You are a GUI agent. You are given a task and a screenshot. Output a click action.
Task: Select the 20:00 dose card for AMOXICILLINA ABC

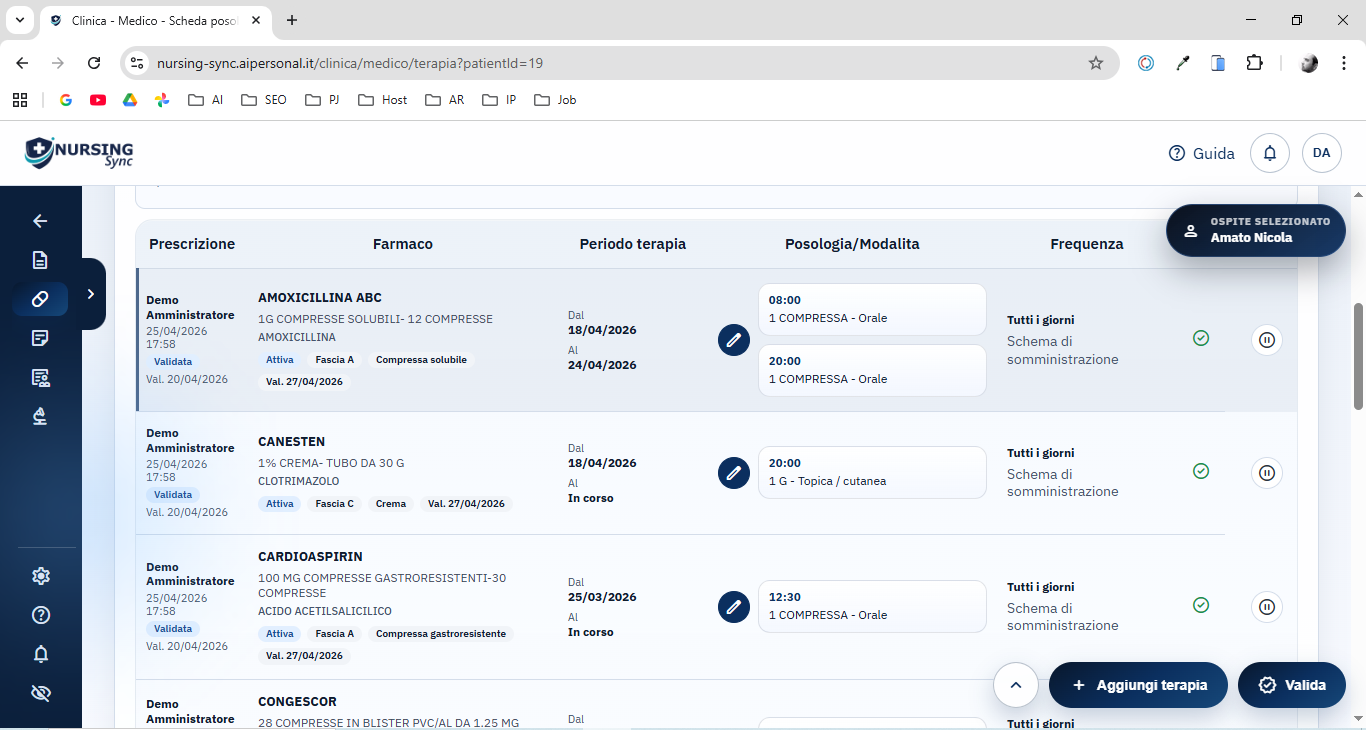point(872,370)
